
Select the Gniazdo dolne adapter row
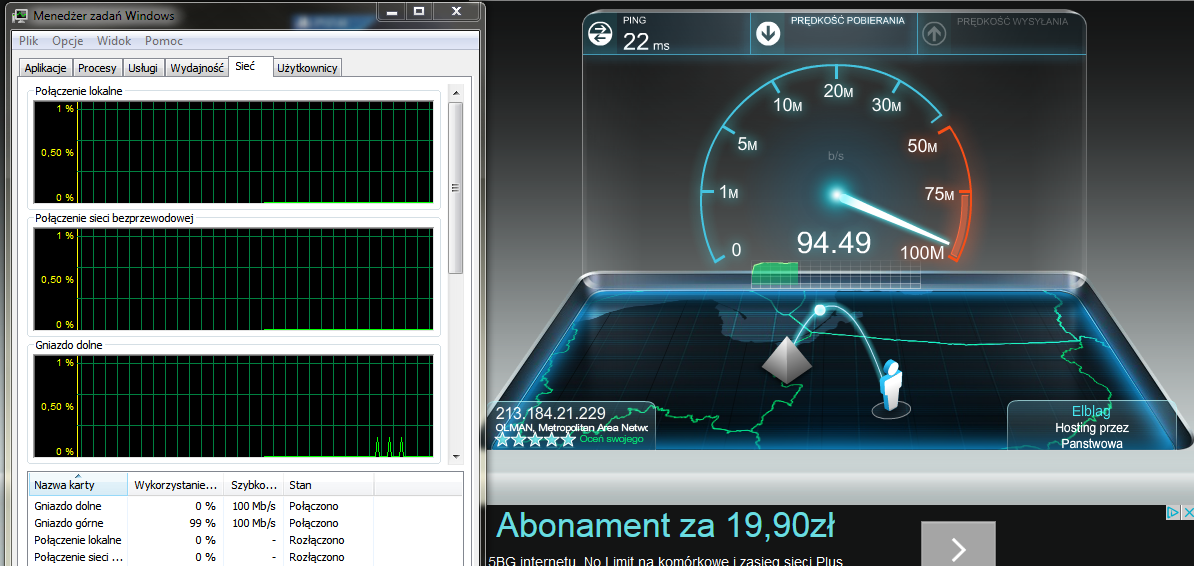(245, 506)
